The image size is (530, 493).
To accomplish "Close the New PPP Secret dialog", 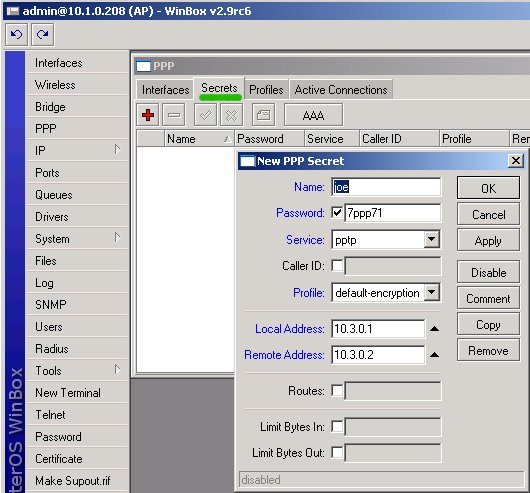I will (515, 161).
